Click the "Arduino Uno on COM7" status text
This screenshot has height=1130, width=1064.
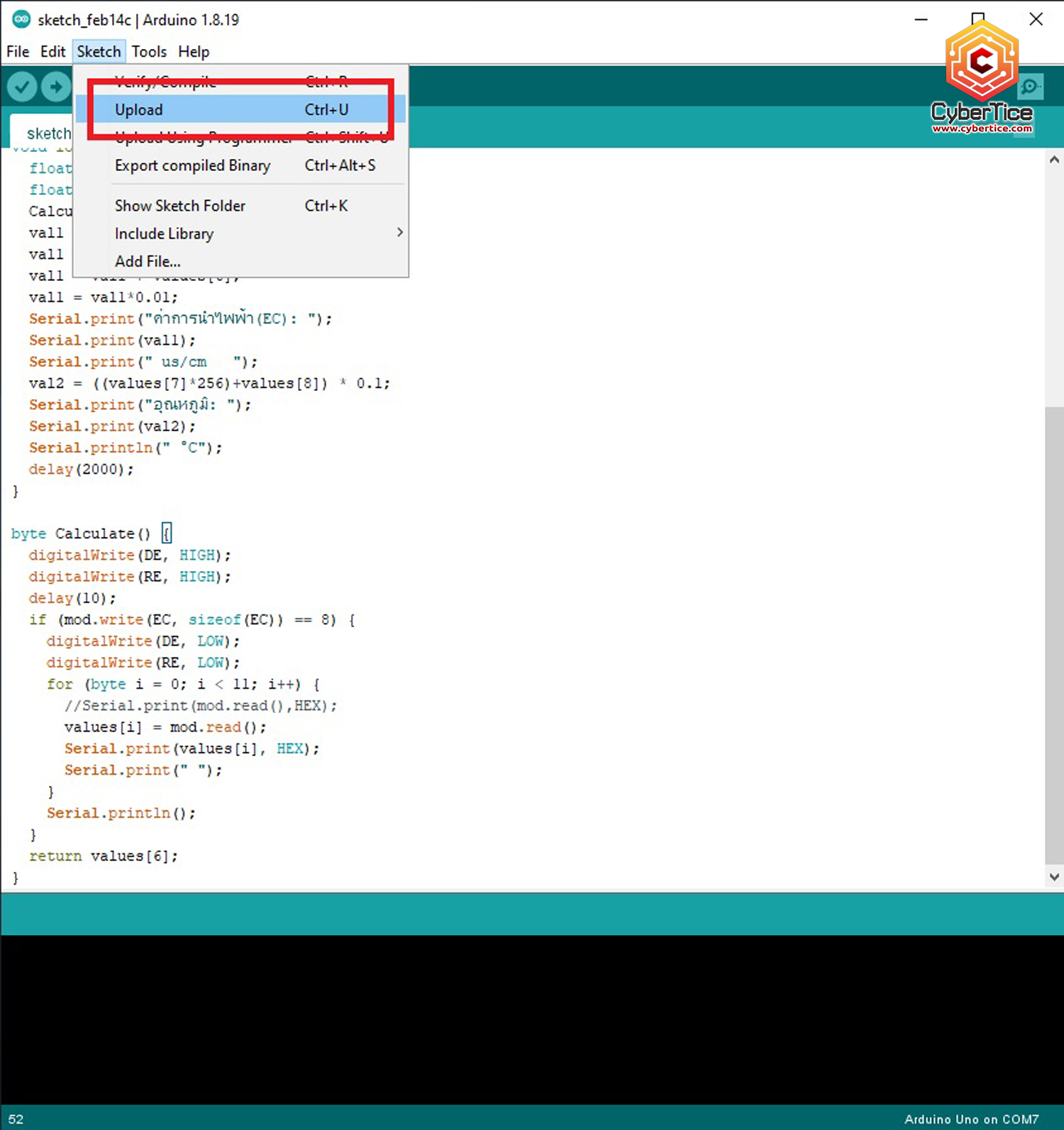tap(971, 1119)
